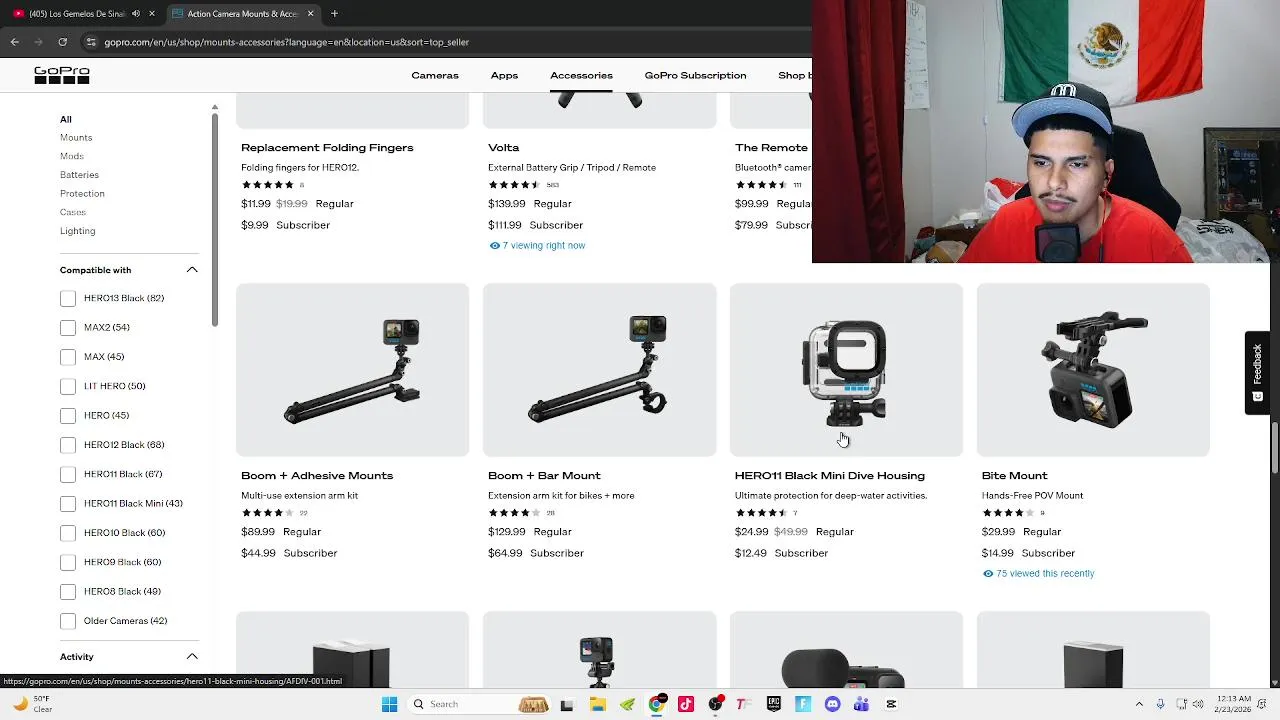Image resolution: width=1280 pixels, height=720 pixels.
Task: Open volume control in system tray
Action: 1198,704
